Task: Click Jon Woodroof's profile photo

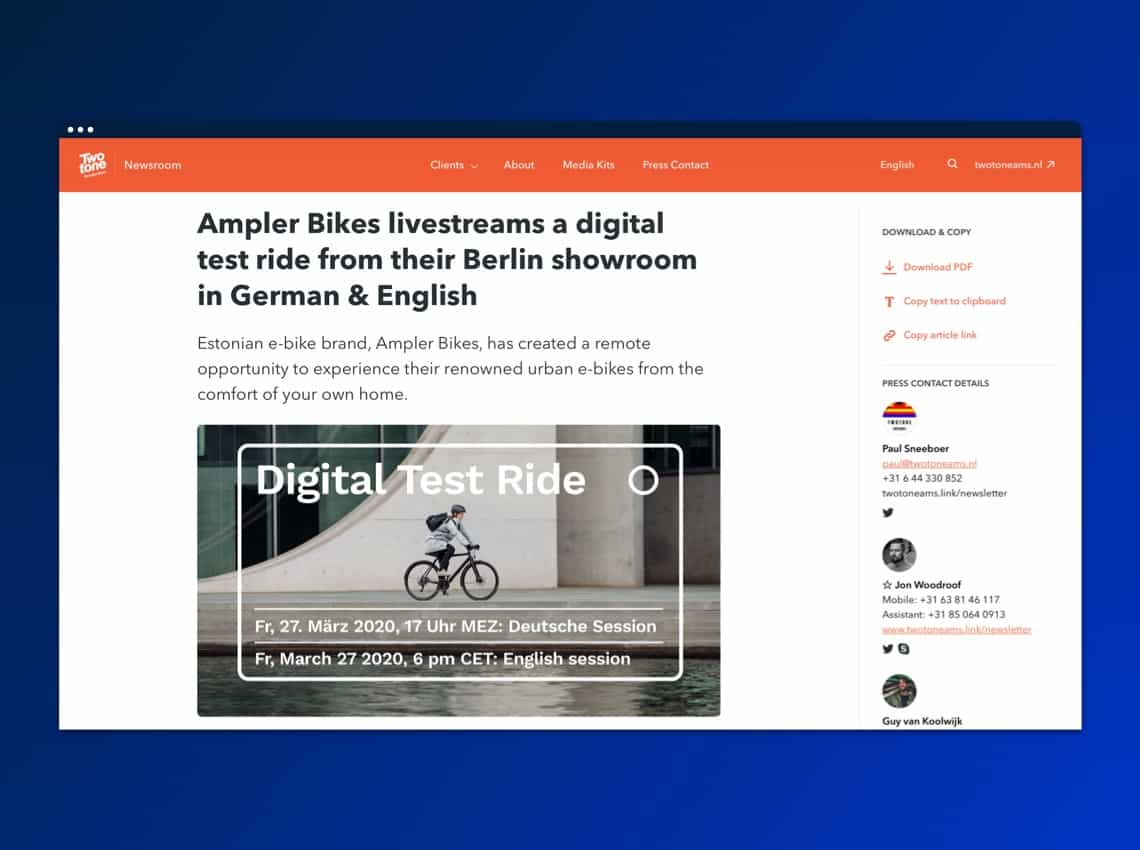Action: point(899,555)
